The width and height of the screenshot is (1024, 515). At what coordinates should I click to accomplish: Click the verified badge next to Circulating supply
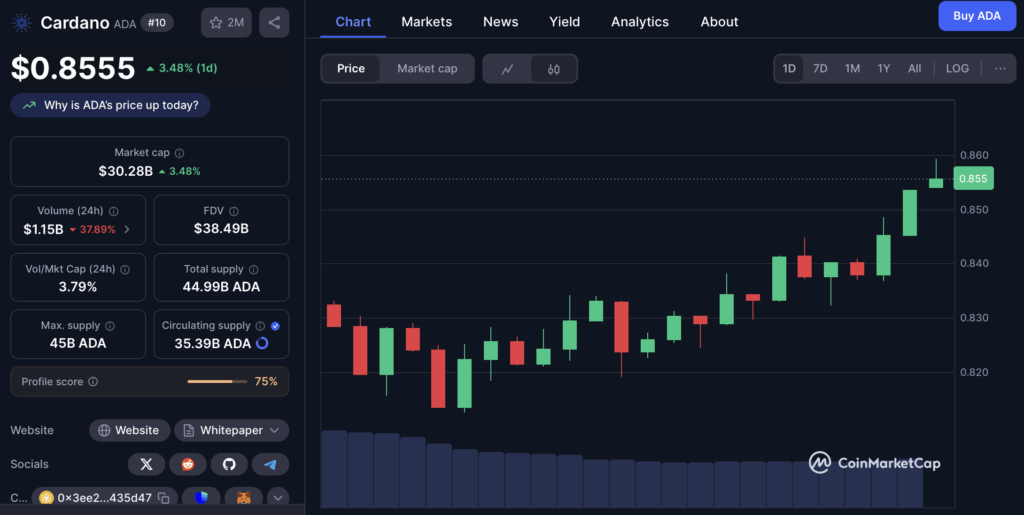click(x=275, y=326)
